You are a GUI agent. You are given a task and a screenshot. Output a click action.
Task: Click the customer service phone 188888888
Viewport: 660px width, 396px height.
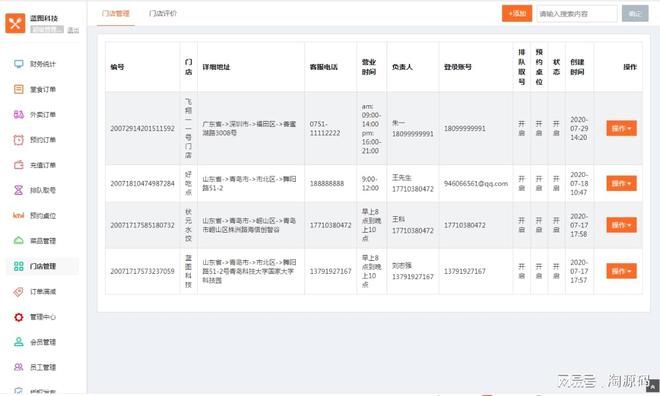click(x=327, y=183)
